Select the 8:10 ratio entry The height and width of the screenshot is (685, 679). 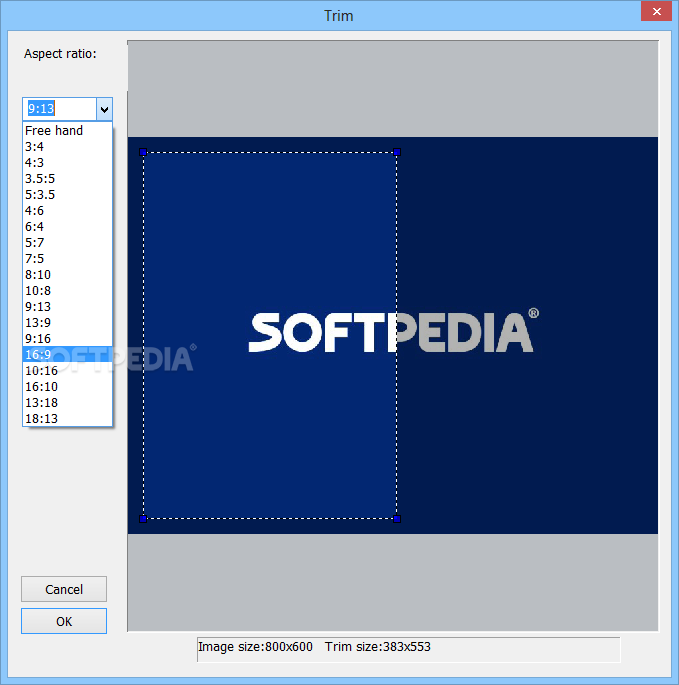[67, 275]
